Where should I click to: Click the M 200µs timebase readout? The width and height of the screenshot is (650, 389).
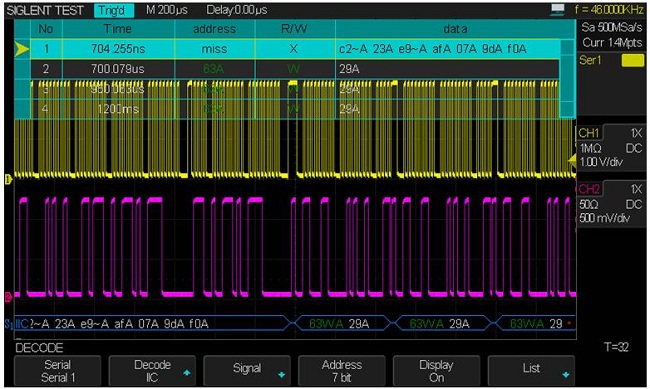point(166,10)
